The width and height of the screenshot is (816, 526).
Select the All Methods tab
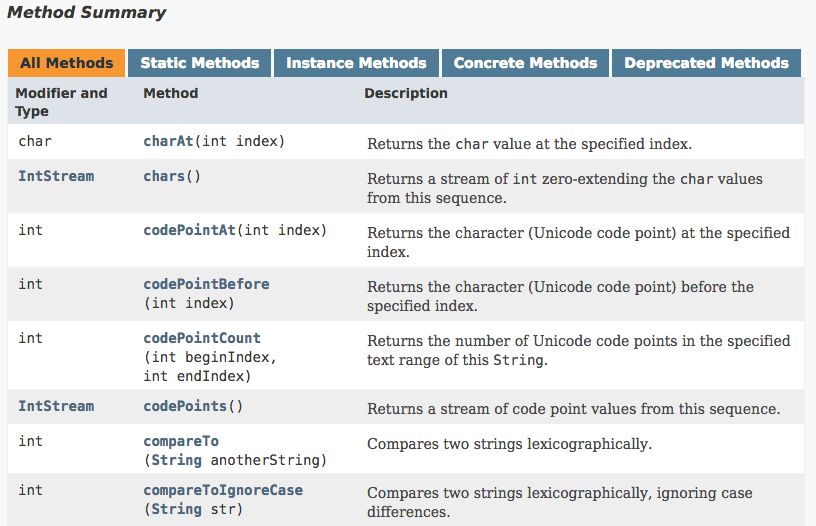click(67, 63)
